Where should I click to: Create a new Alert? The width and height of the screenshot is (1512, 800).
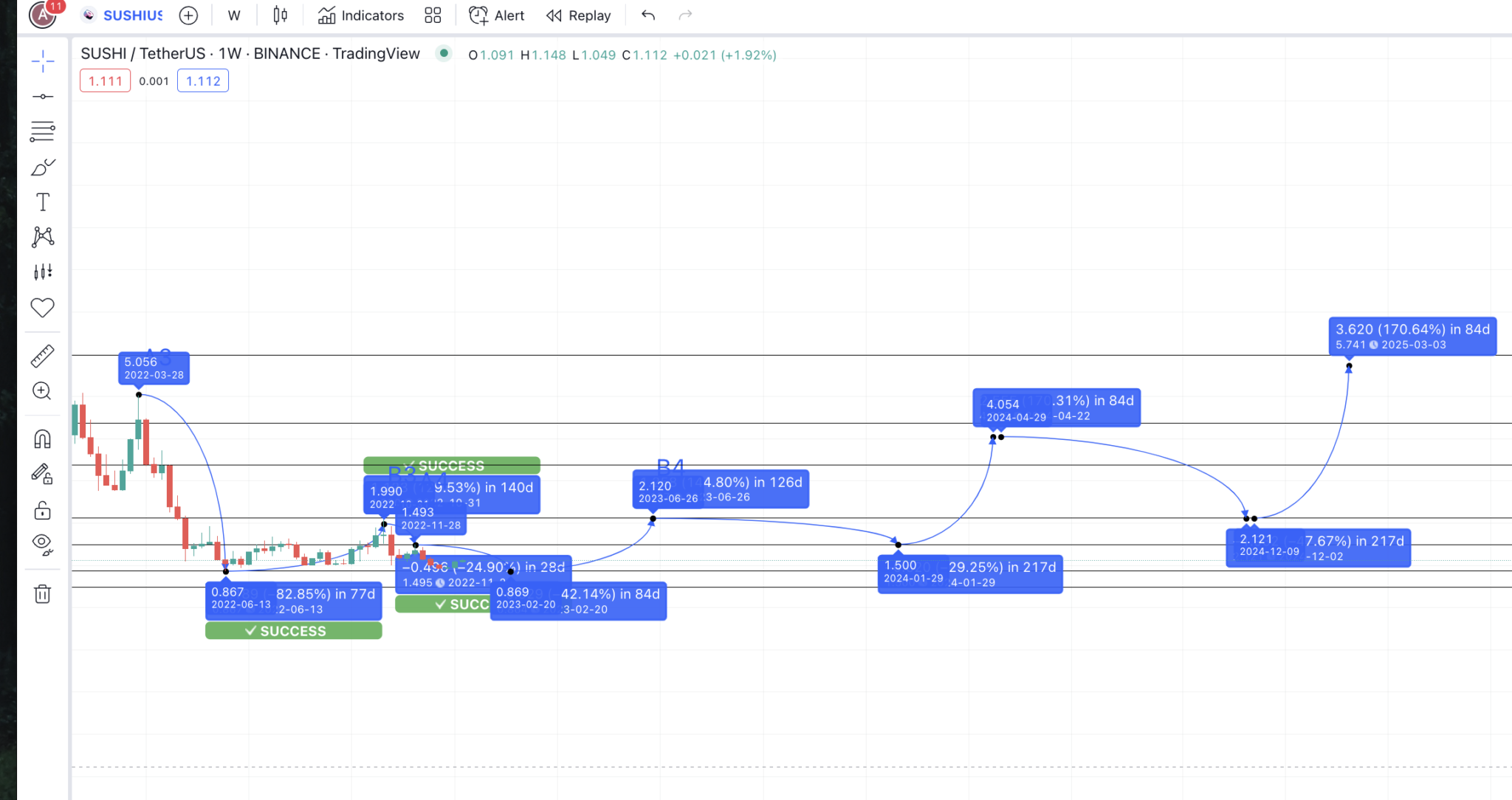click(496, 15)
